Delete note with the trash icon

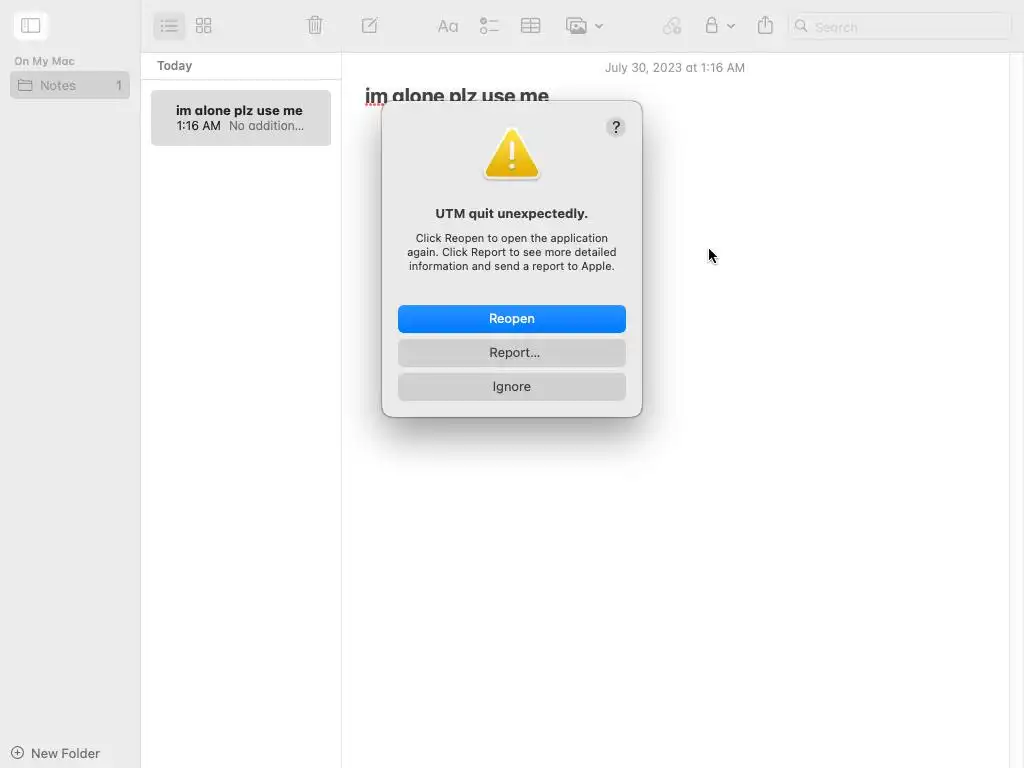pyautogui.click(x=315, y=25)
